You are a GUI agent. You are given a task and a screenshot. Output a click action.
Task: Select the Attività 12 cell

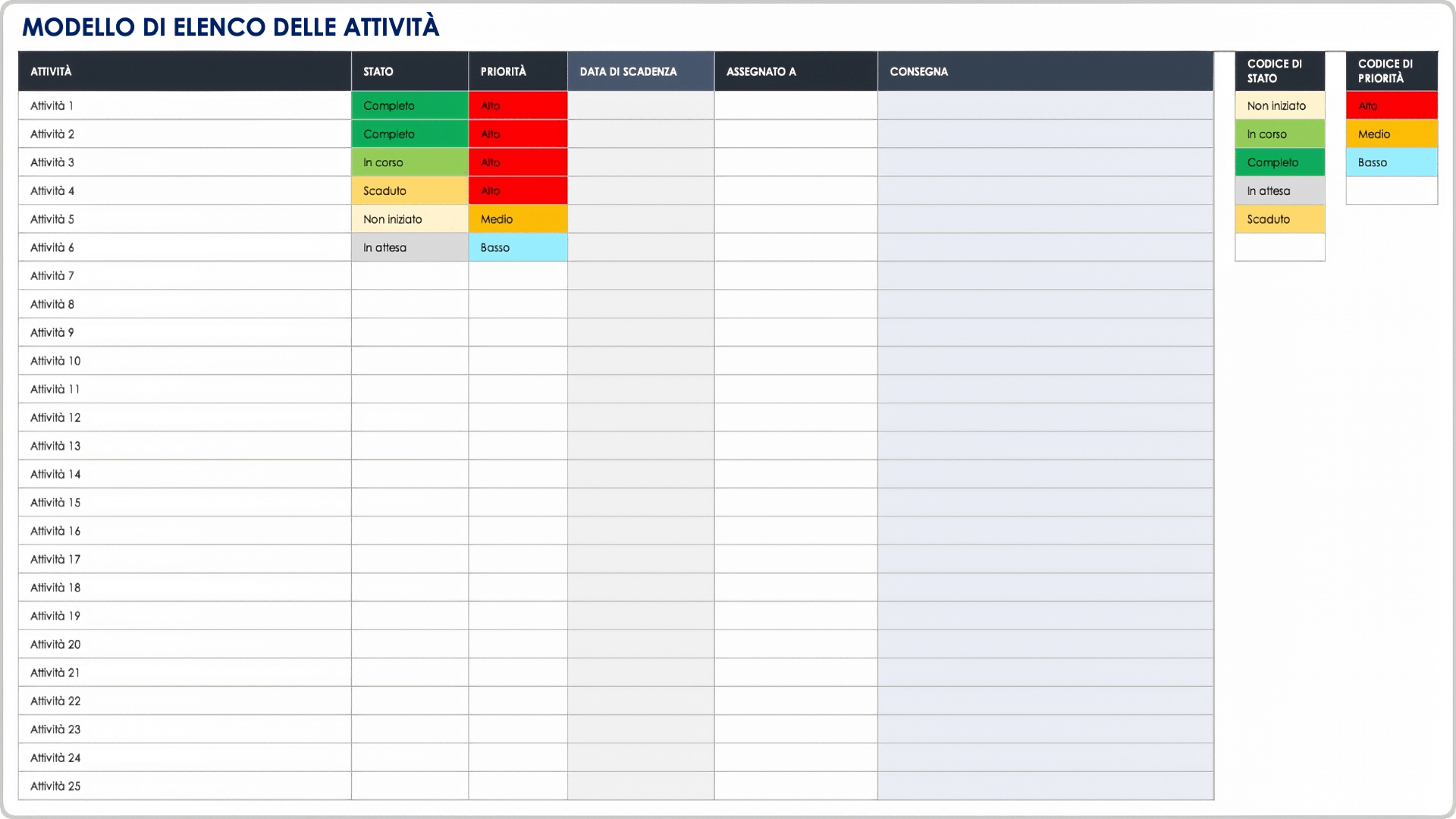(x=184, y=418)
